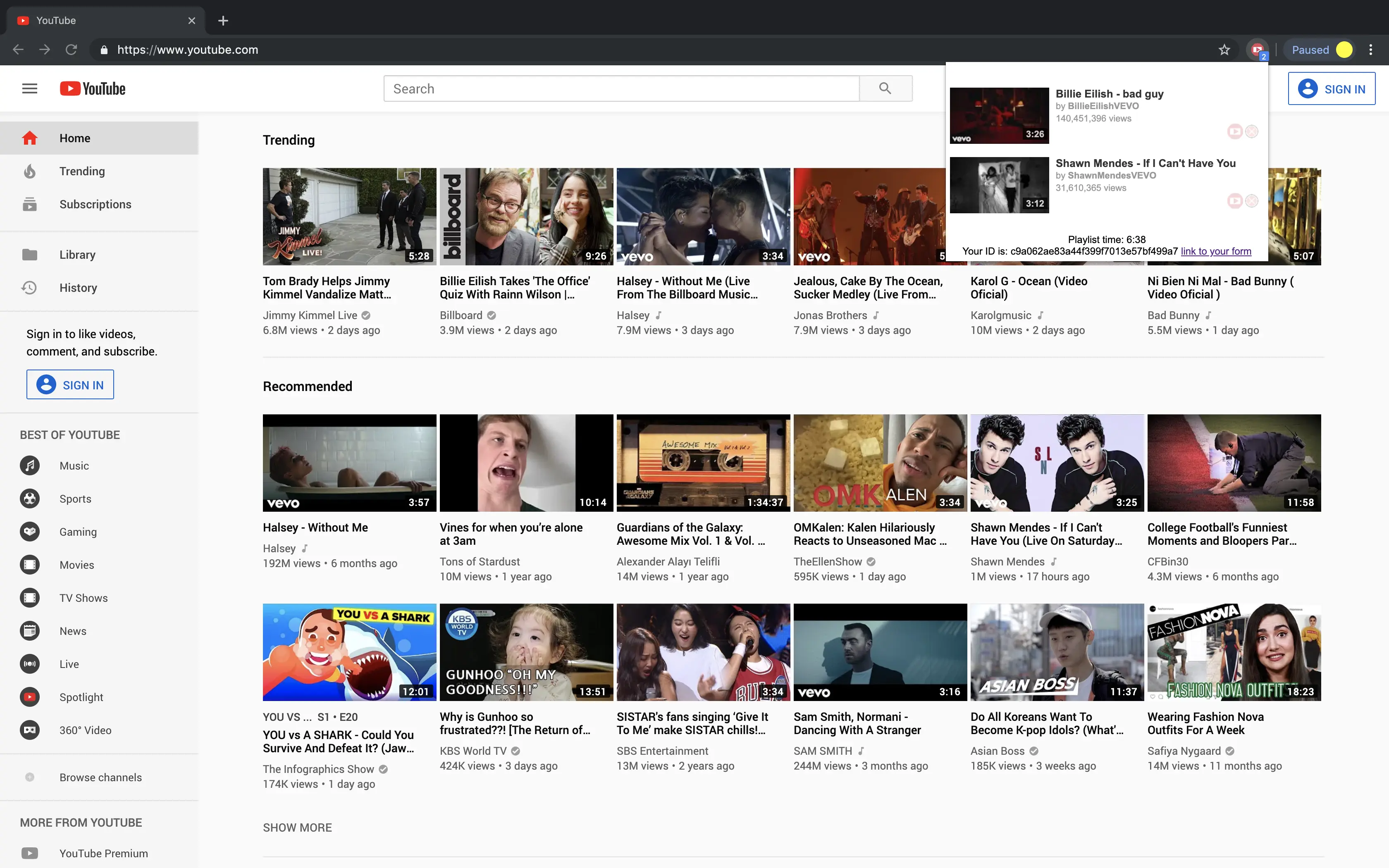Click the 360° Video category icon
1389x868 pixels.
coord(30,730)
